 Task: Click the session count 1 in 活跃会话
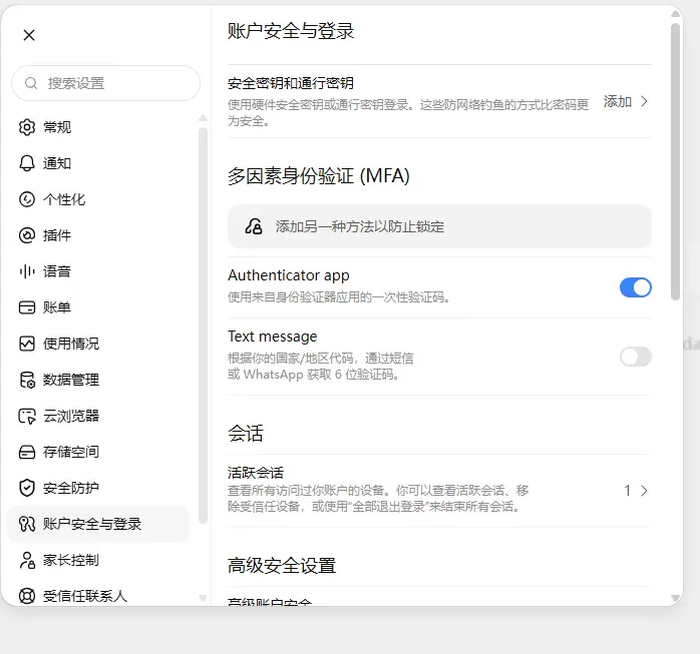coord(627,491)
